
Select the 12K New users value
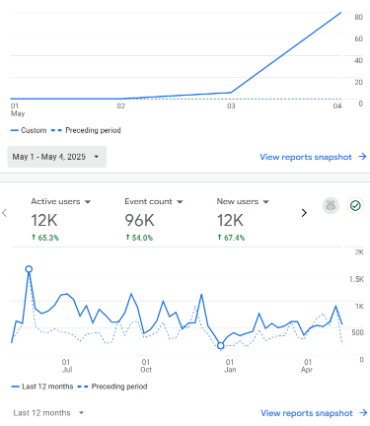[230, 220]
